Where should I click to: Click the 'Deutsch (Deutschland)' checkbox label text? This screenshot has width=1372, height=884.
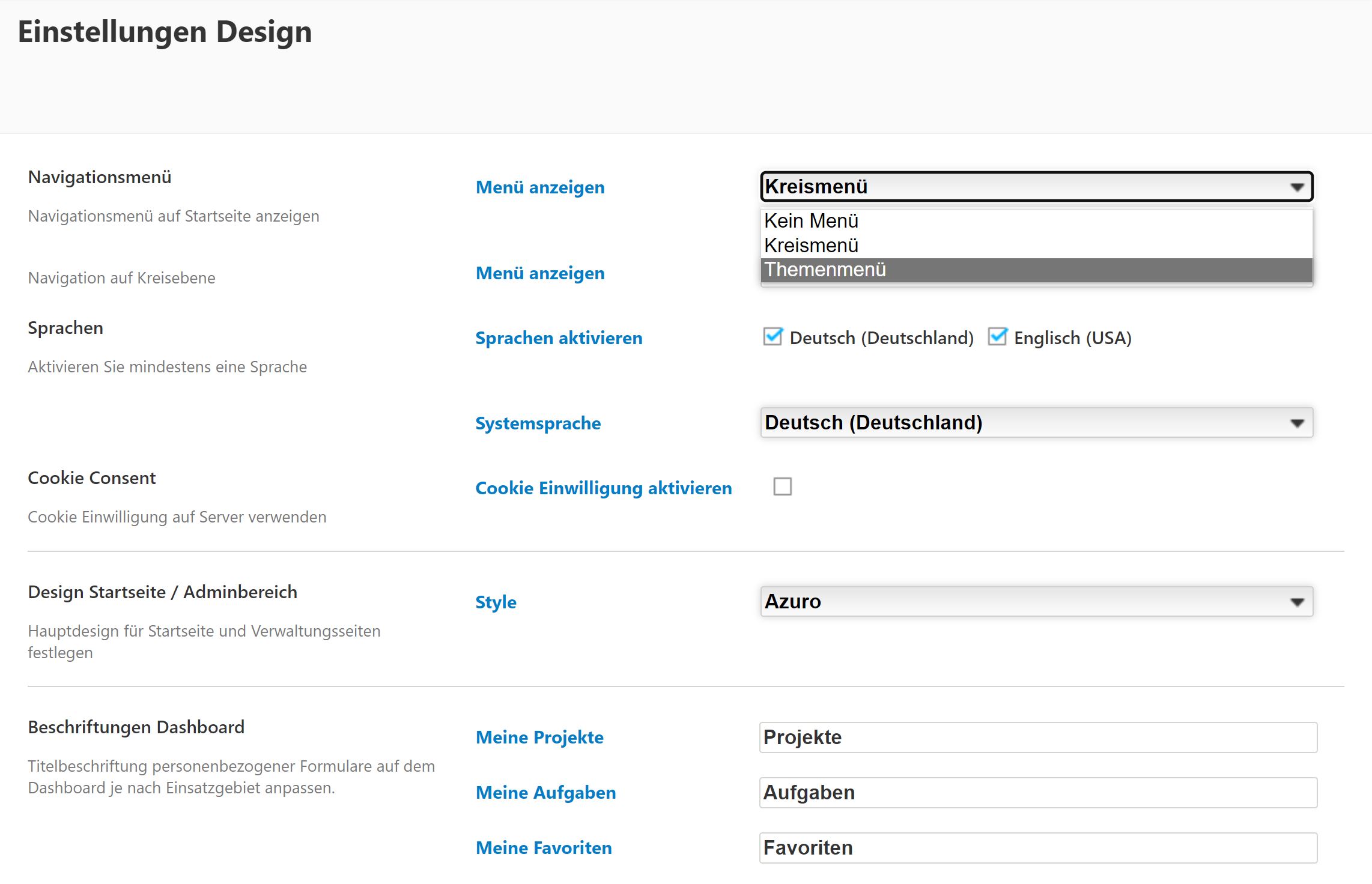click(x=881, y=338)
